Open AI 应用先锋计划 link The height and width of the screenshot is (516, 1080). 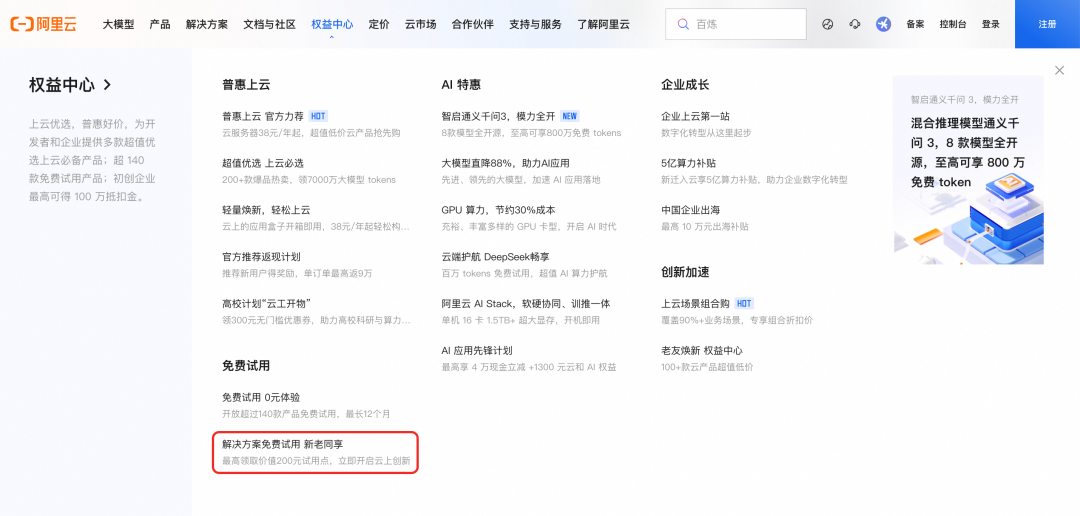click(477, 351)
